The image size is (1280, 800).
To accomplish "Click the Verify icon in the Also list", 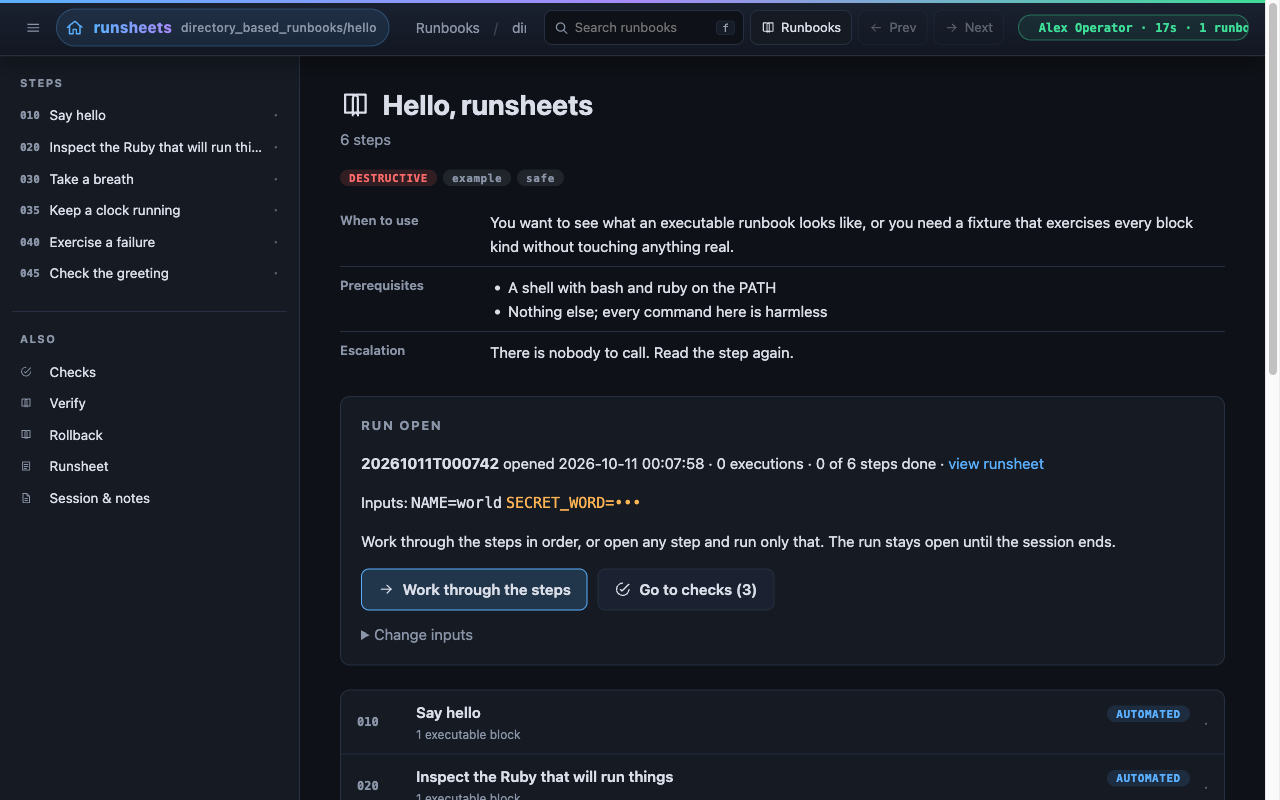I will [27, 403].
